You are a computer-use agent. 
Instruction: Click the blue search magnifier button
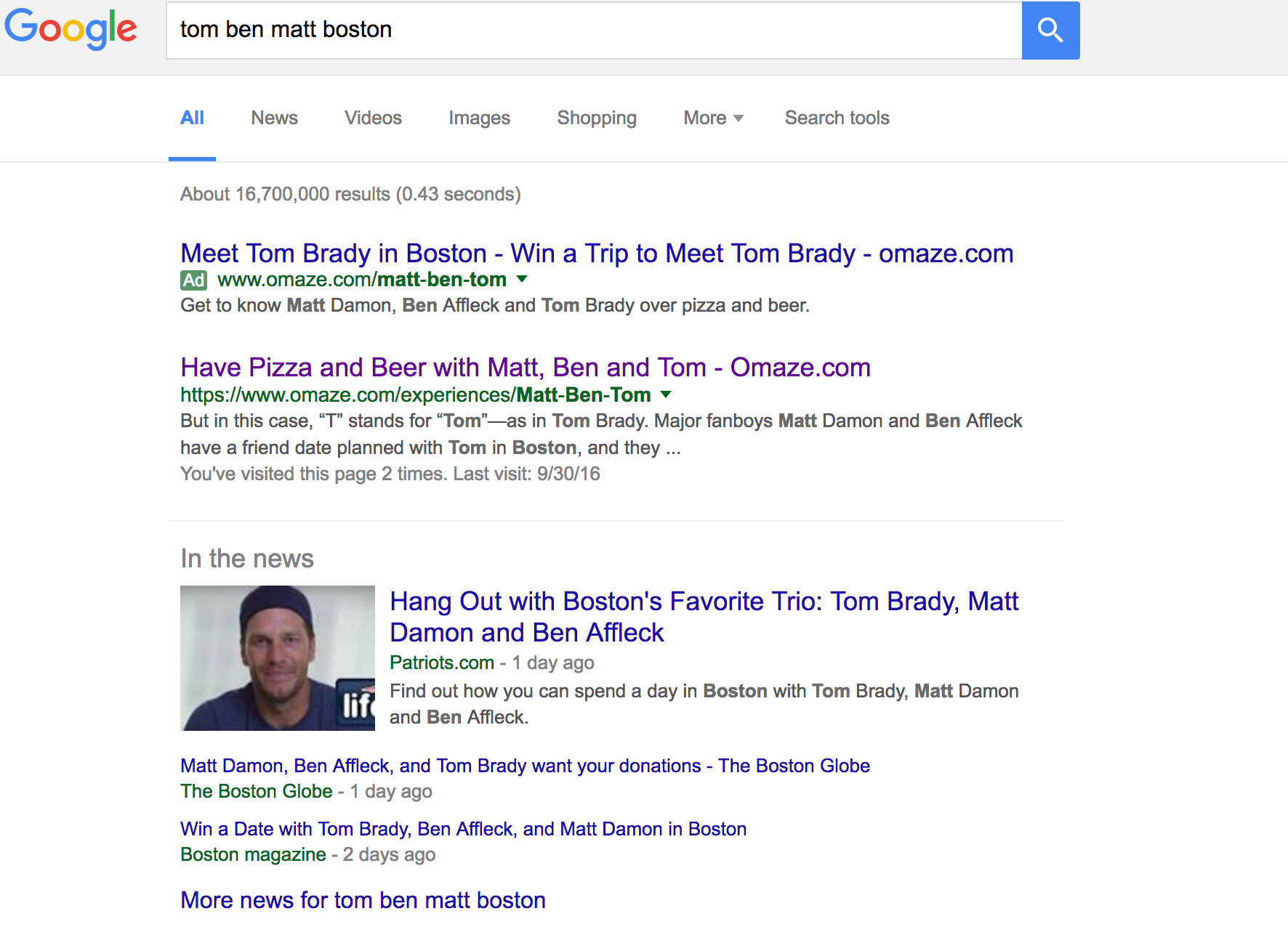[1050, 31]
